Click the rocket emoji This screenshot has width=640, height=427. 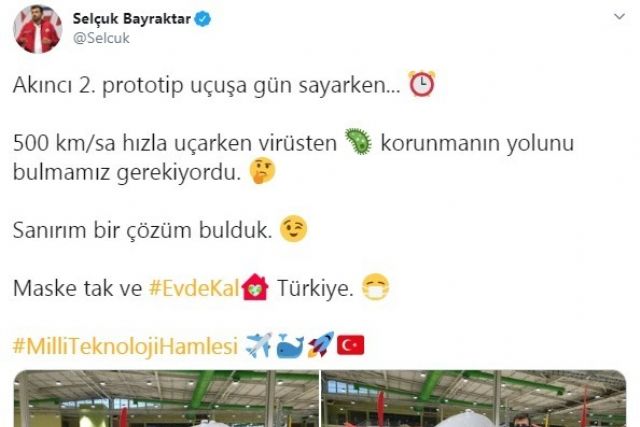click(x=321, y=345)
